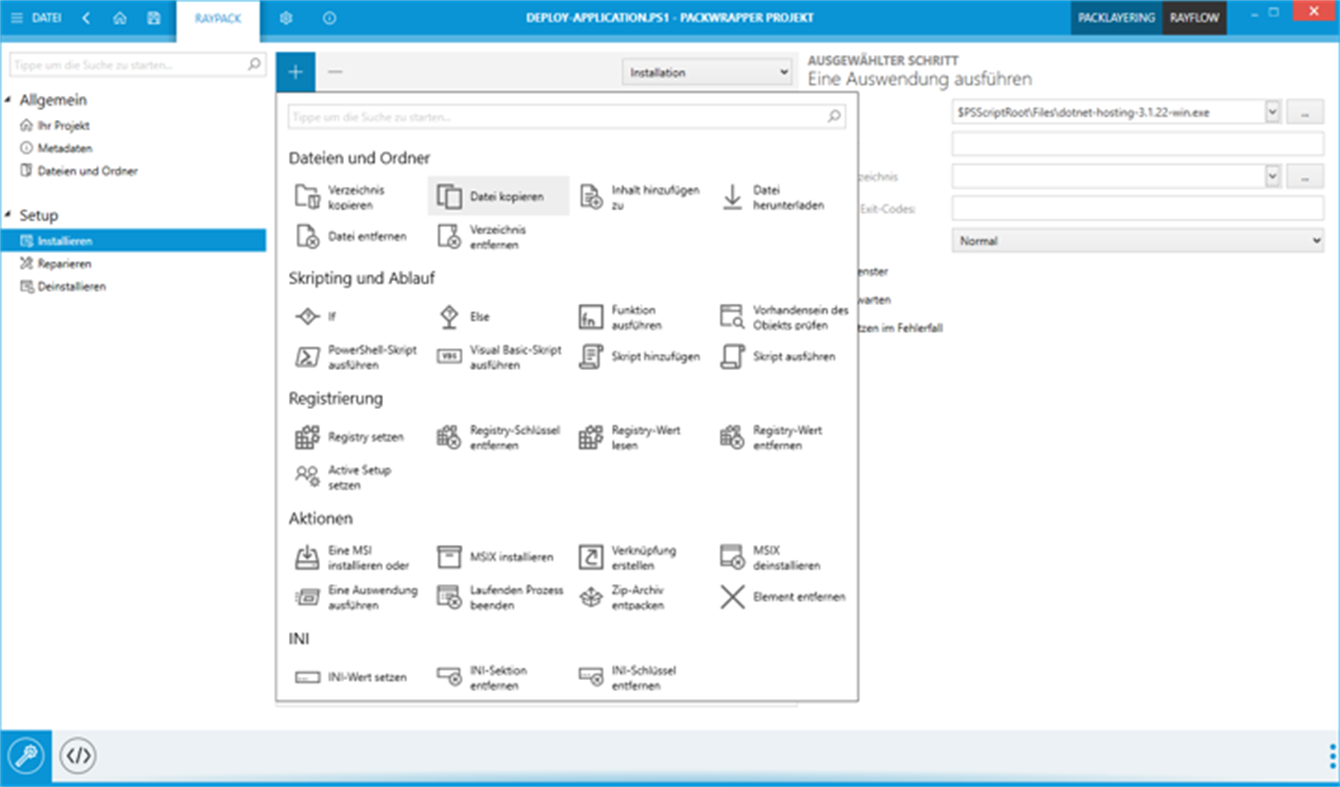Viewport: 1340px width, 787px height.
Task: Select the Active Setup setzen action
Action: point(354,476)
